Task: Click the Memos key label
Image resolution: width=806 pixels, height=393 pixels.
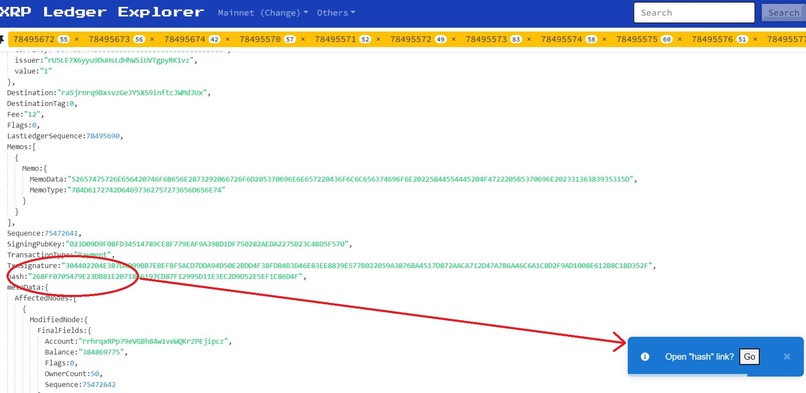Action: pos(18,147)
